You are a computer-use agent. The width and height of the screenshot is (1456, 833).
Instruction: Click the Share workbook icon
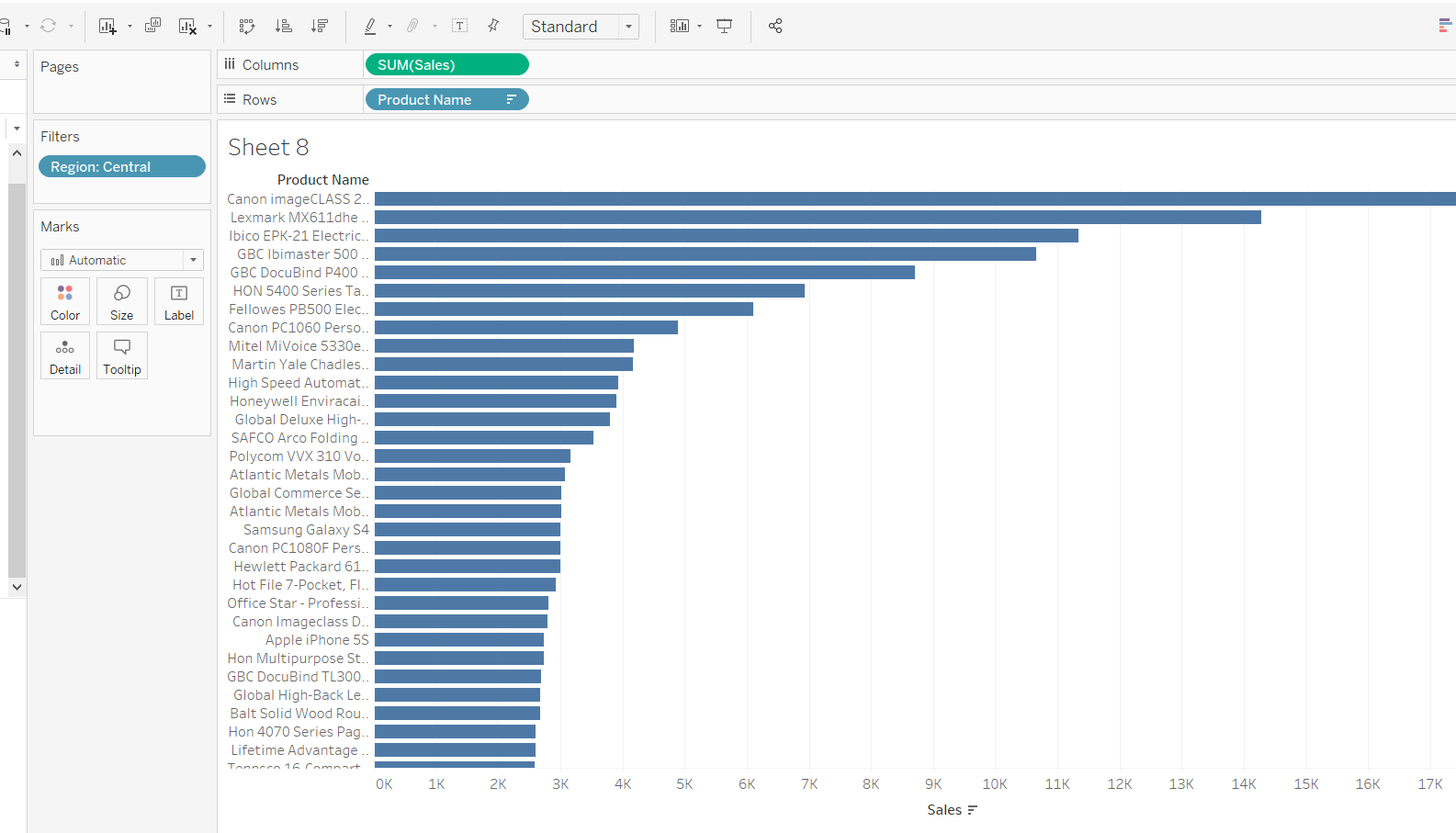point(775,26)
